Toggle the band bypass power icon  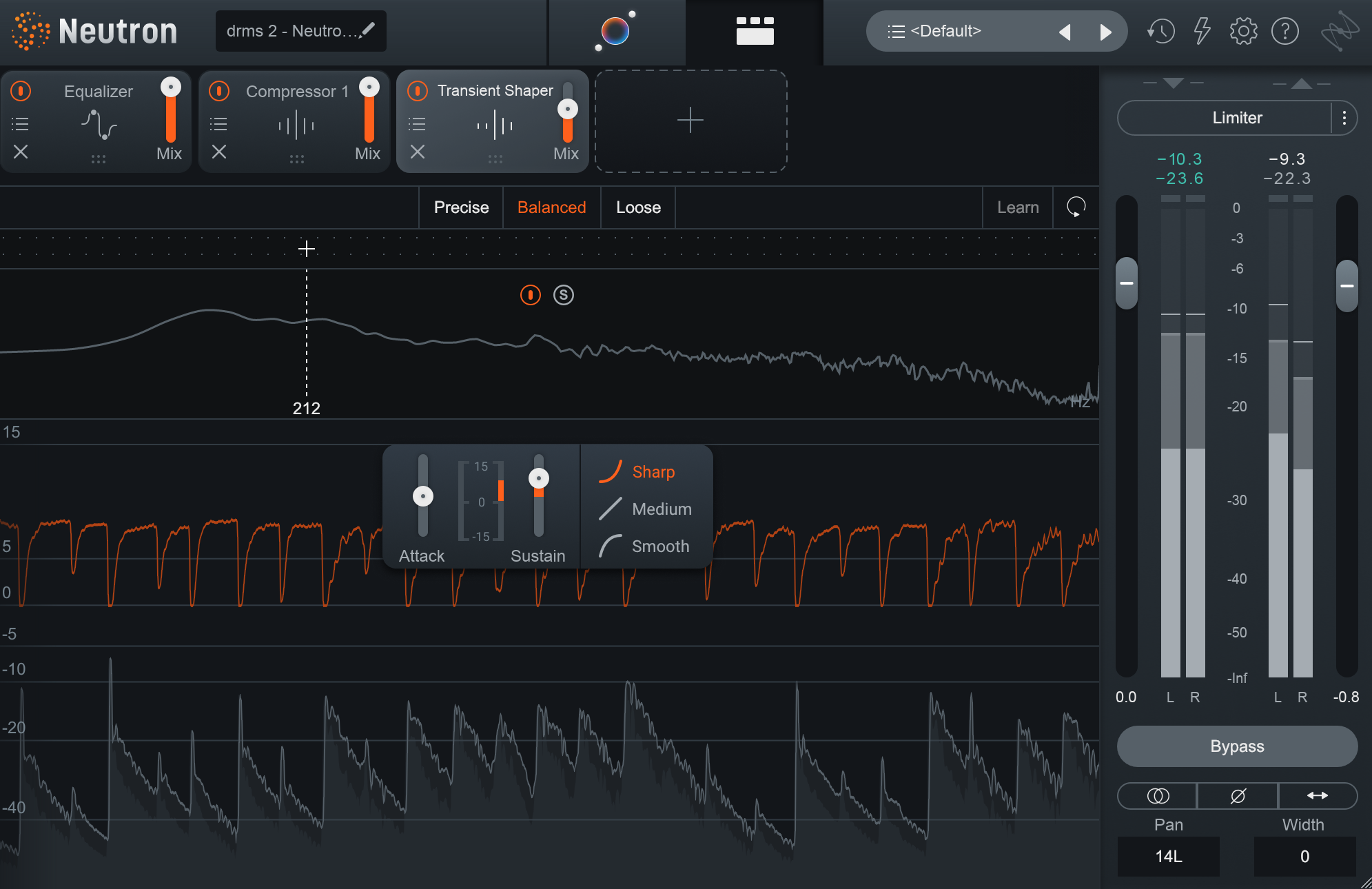pos(531,295)
